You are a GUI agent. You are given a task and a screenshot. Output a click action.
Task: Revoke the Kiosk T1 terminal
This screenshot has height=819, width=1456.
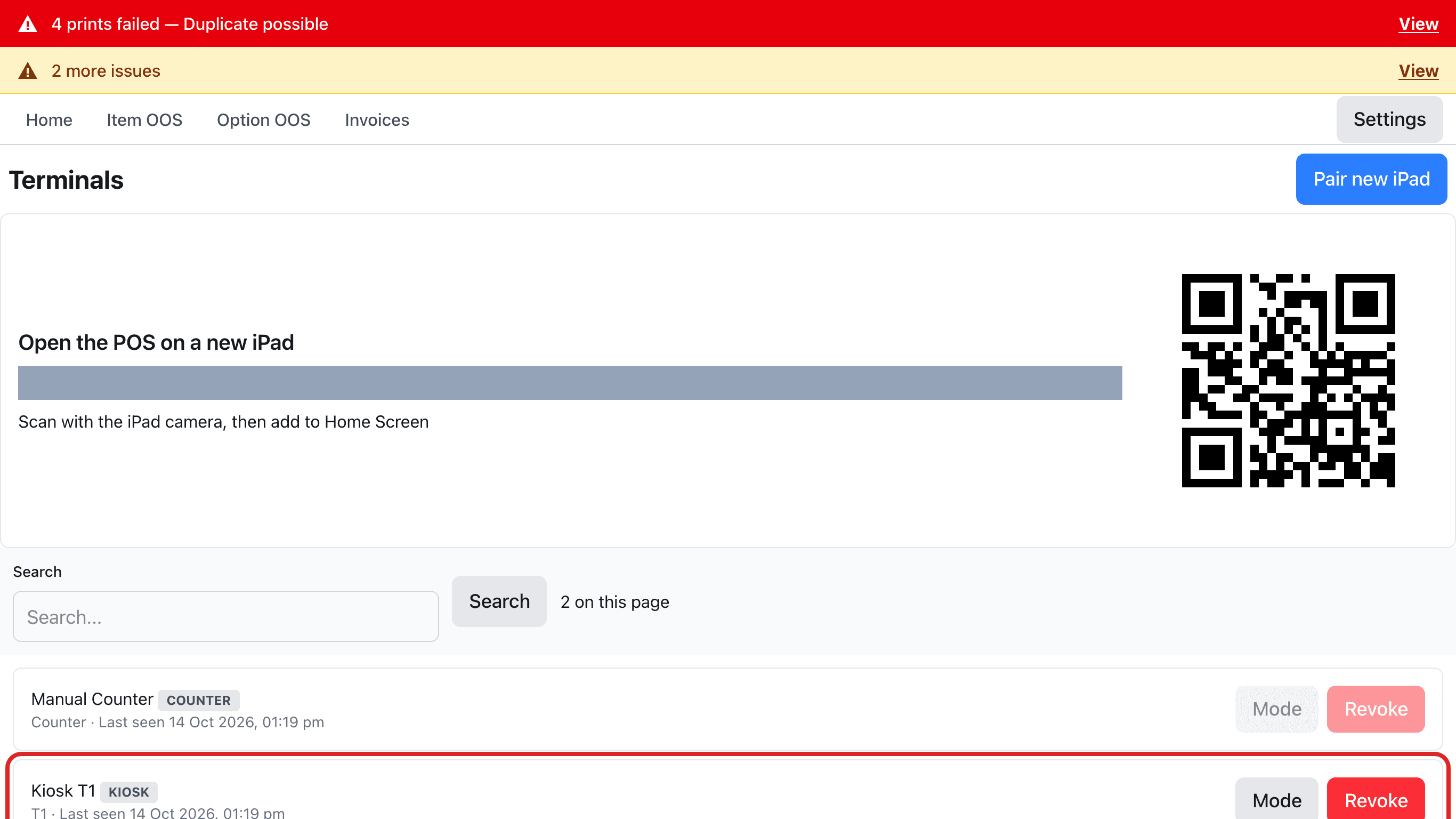pos(1376,800)
